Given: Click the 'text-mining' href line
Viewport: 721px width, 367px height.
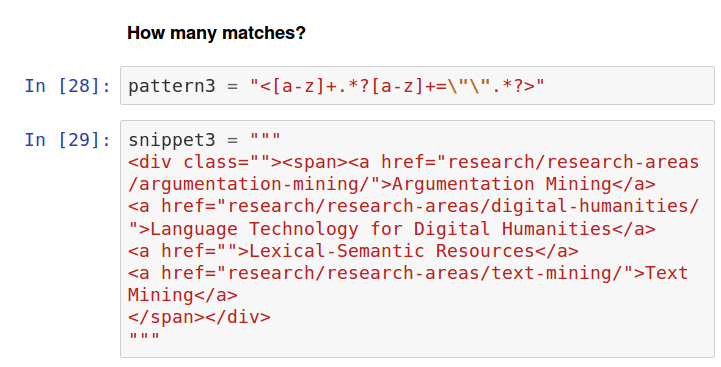Looking at the screenshot, I should tap(408, 273).
